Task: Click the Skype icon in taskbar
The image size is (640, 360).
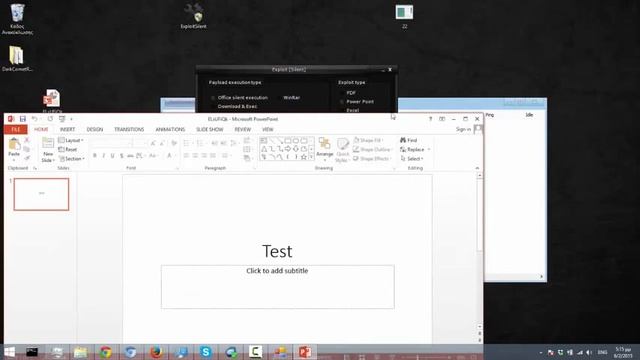Action: pyautogui.click(x=206, y=351)
